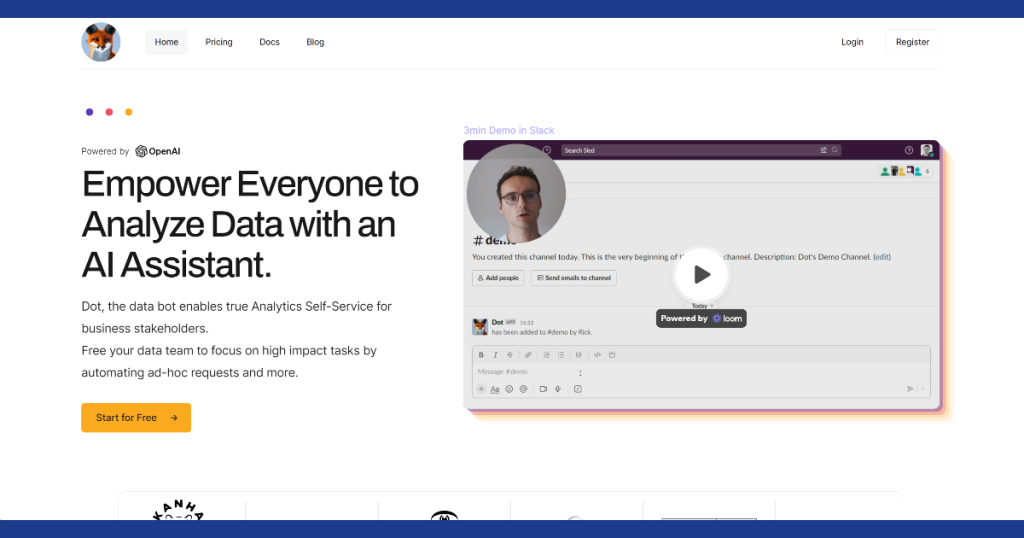Image resolution: width=1024 pixels, height=538 pixels.
Task: Click the code block icon in Slack composer
Action: (x=612, y=355)
